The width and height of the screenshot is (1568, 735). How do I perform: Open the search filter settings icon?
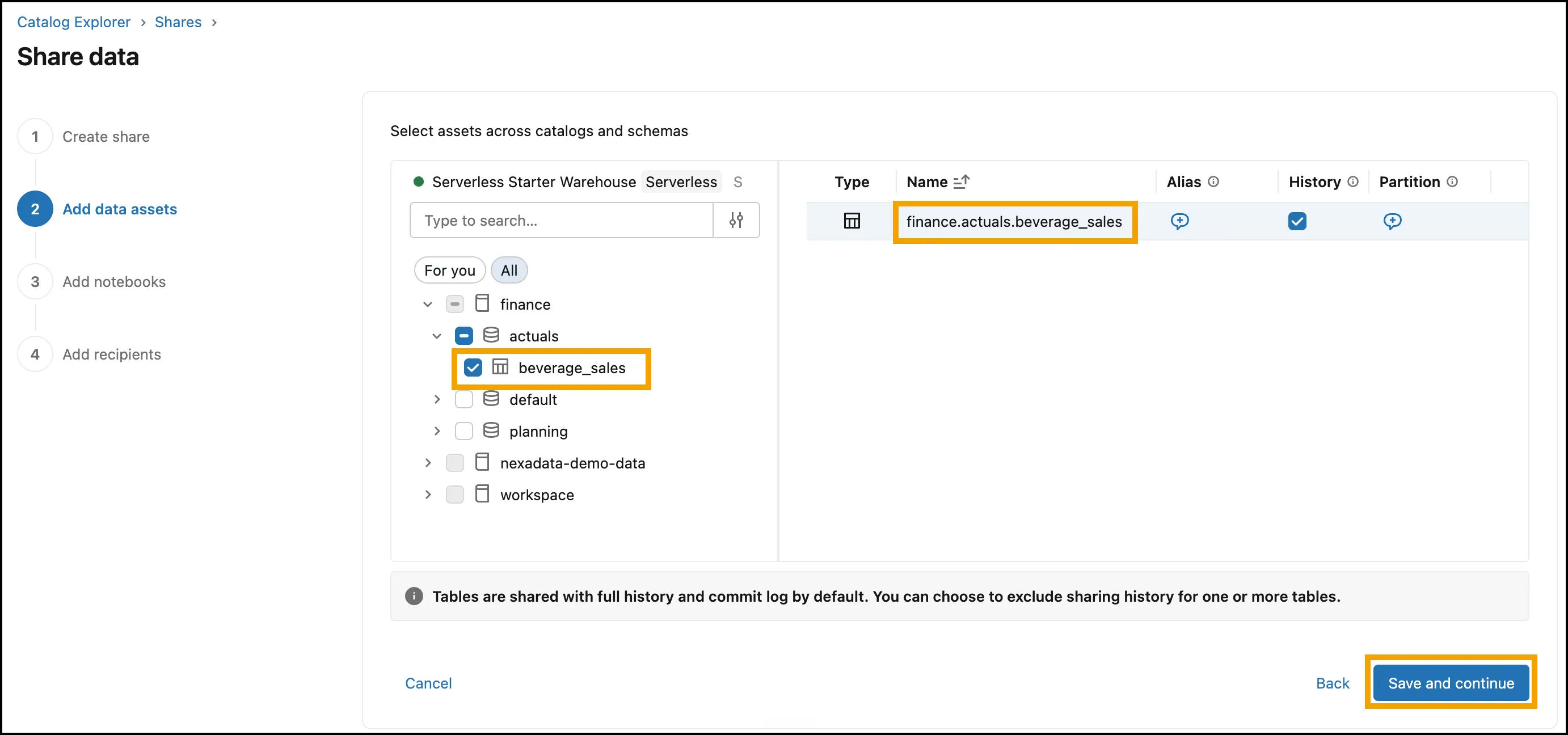tap(736, 220)
